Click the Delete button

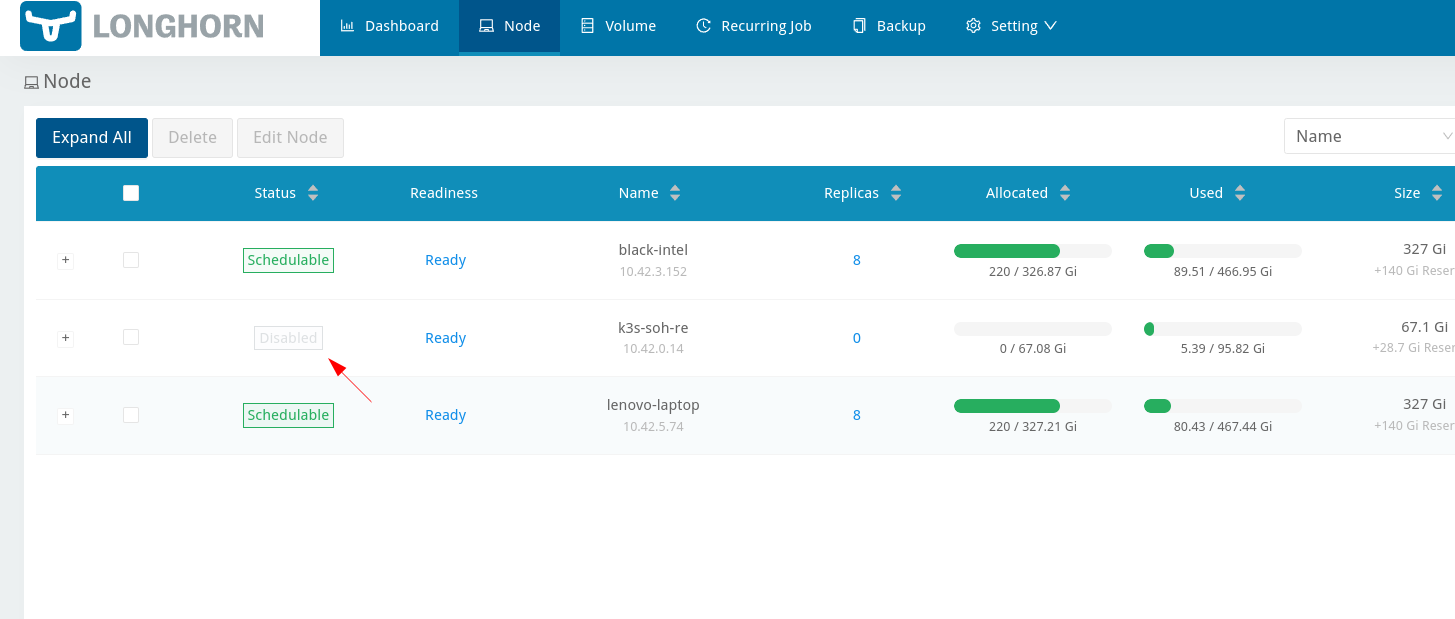(x=192, y=138)
